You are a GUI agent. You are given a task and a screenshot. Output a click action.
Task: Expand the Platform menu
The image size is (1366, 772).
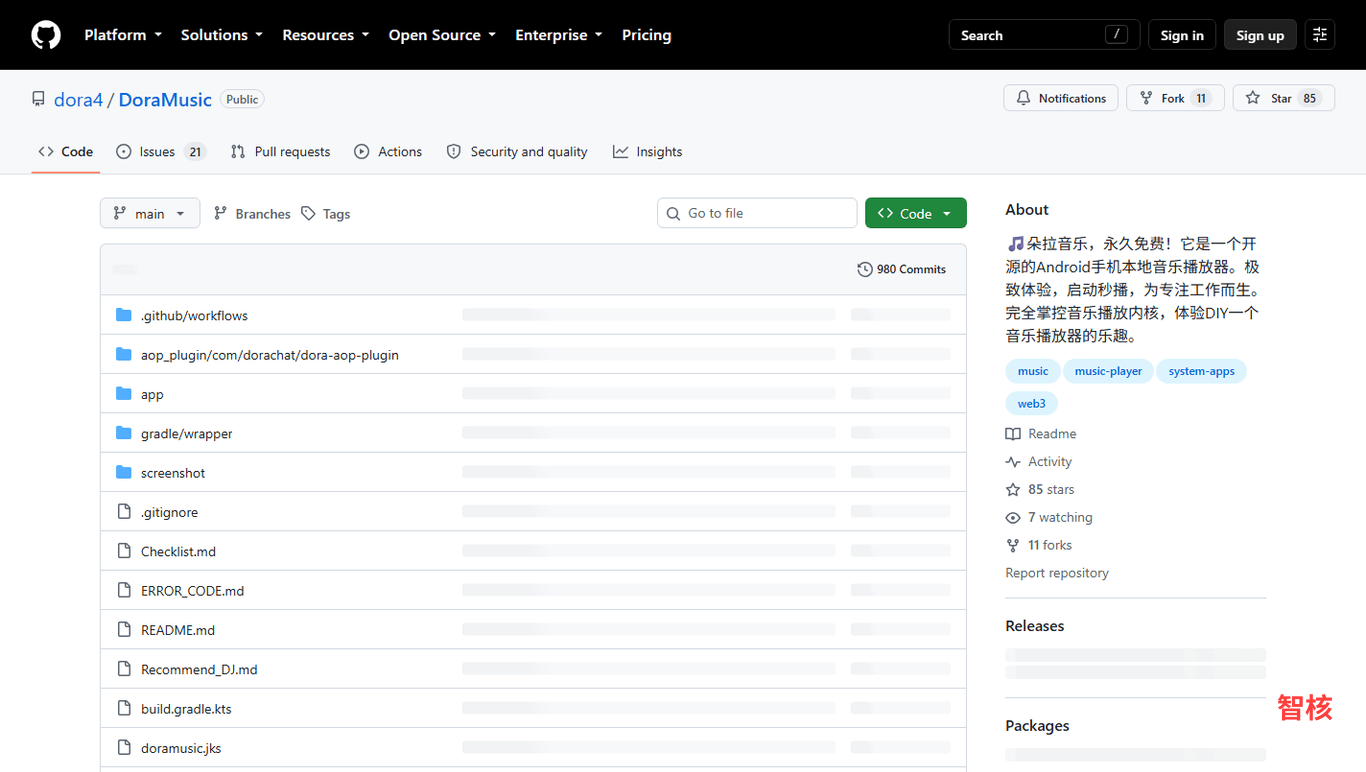click(123, 35)
